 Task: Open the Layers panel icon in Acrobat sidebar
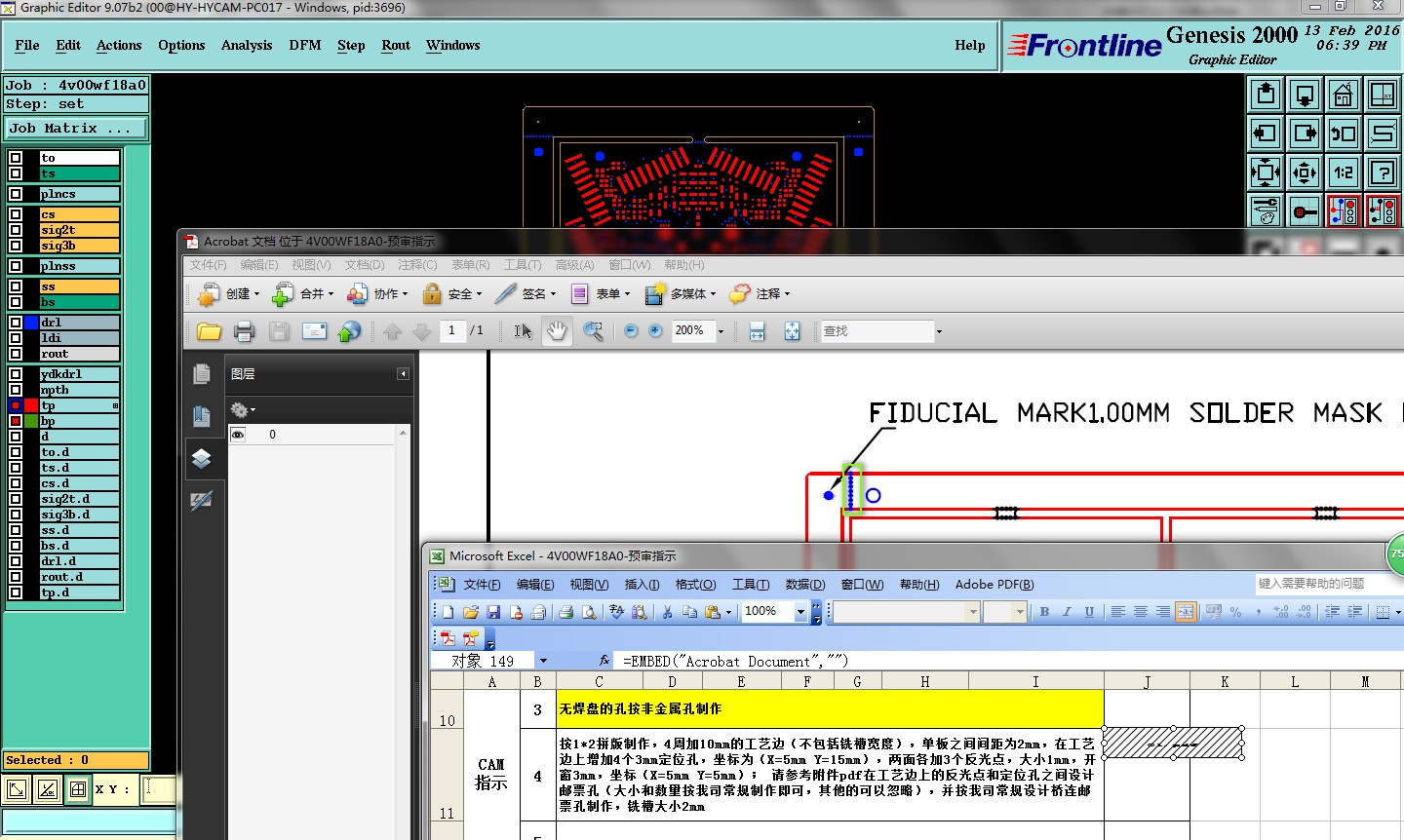tap(202, 458)
